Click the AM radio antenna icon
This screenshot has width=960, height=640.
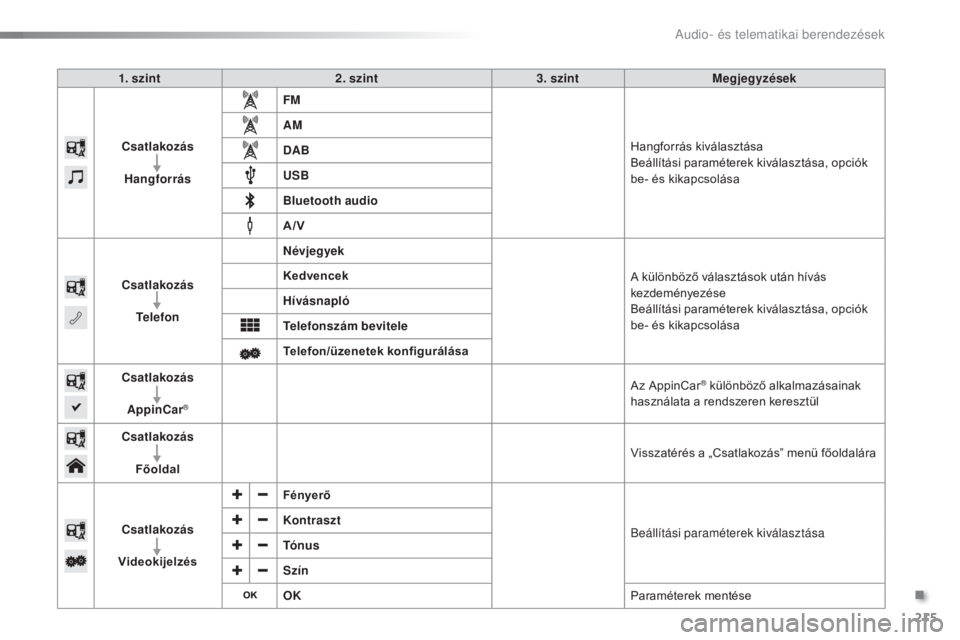[250, 125]
